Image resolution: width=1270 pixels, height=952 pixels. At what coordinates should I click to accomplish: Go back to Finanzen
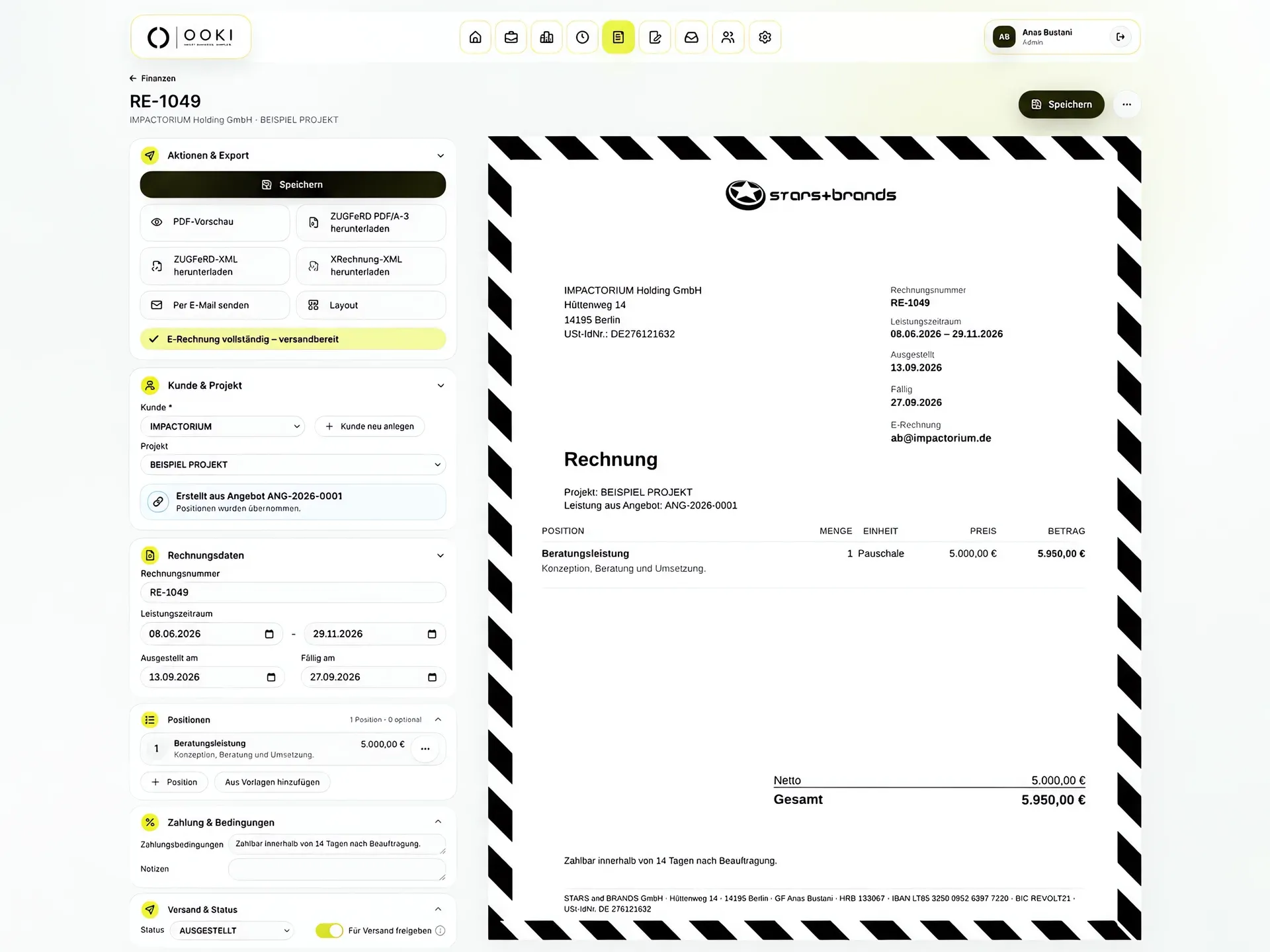[153, 78]
